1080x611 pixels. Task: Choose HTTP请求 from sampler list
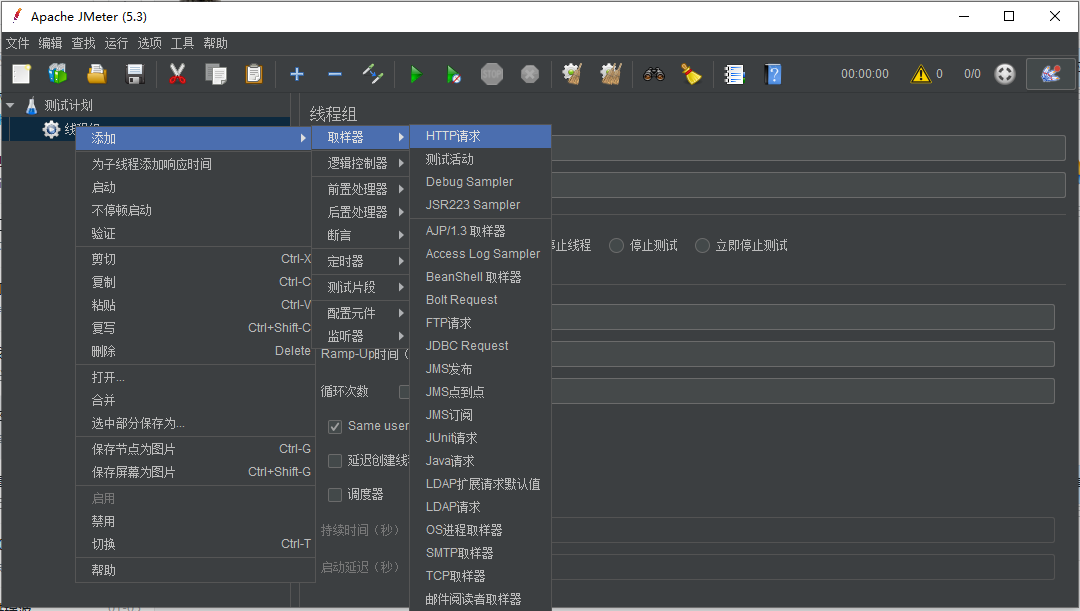point(480,136)
